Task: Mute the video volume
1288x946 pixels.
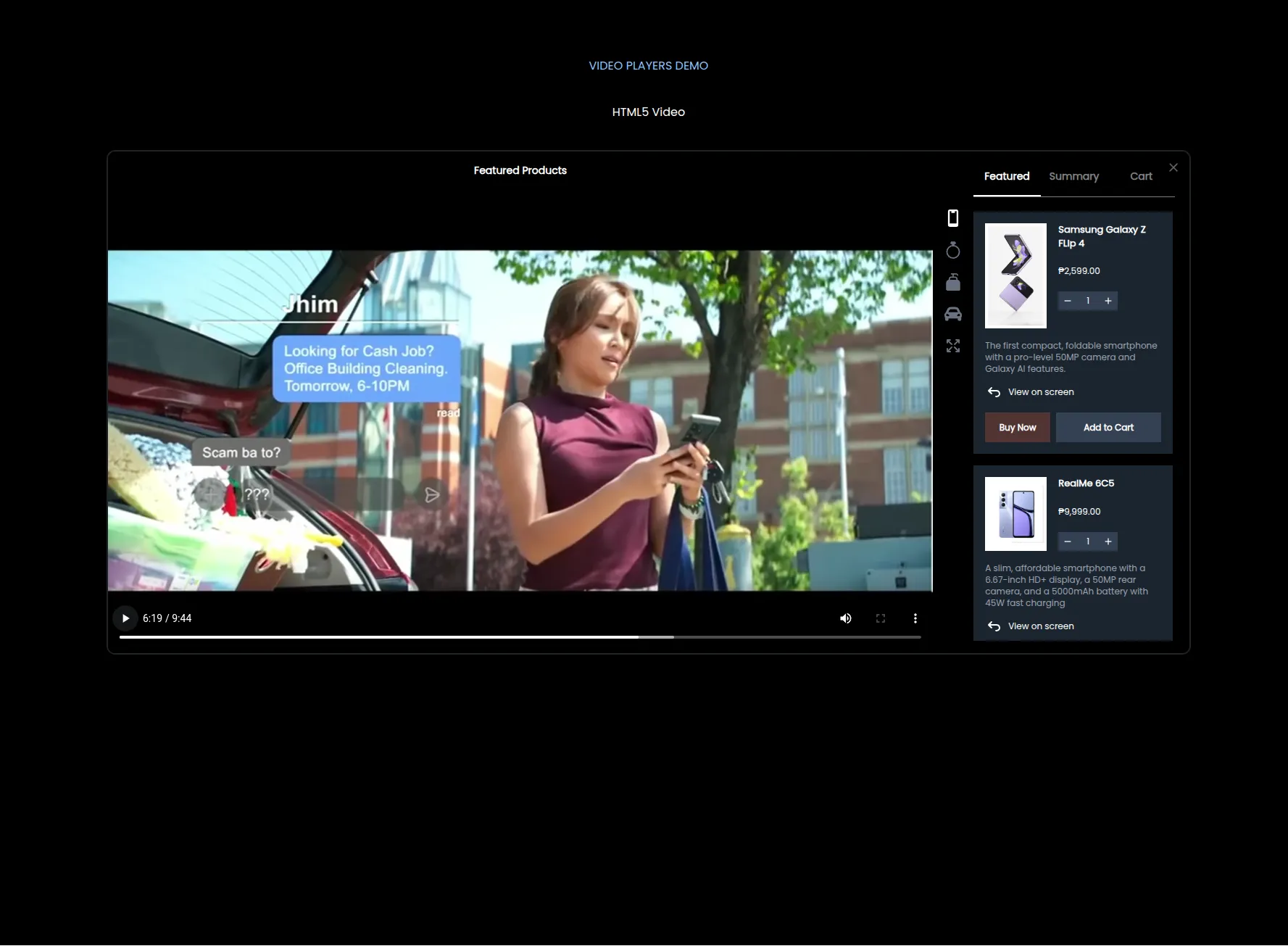Action: (x=846, y=618)
